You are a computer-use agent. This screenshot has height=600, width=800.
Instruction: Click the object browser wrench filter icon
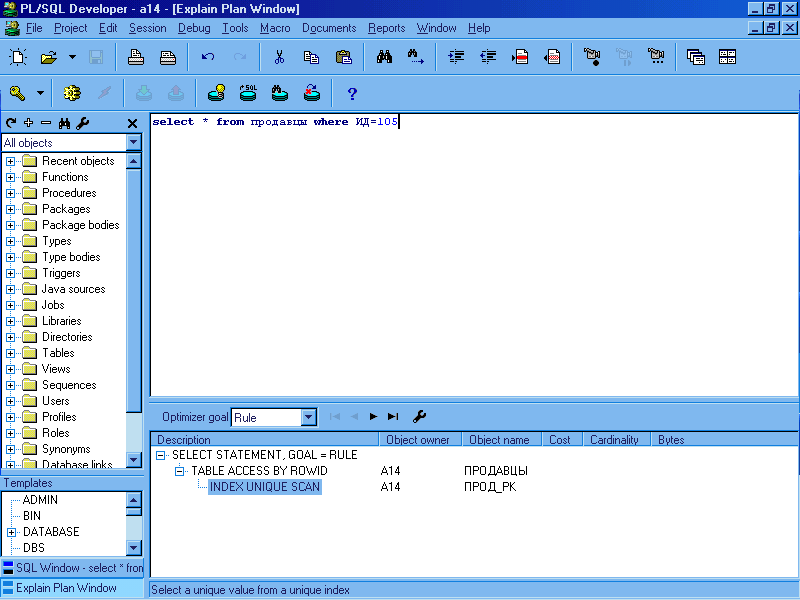83,123
